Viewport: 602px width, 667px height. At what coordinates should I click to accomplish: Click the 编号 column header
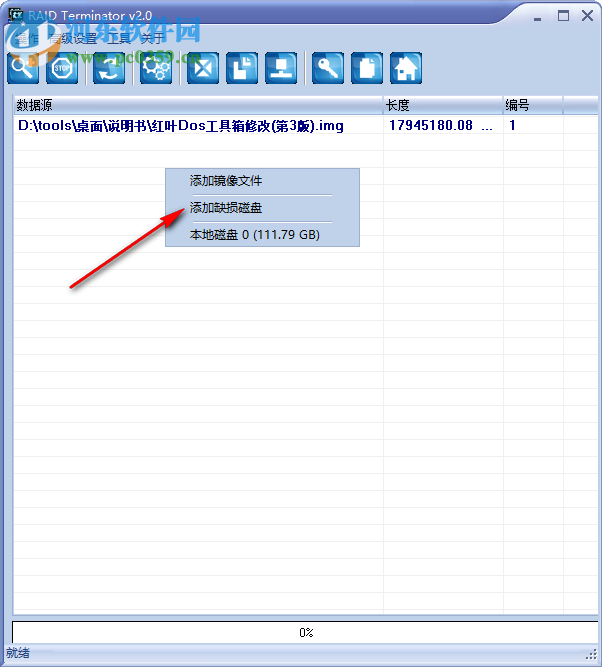click(533, 105)
